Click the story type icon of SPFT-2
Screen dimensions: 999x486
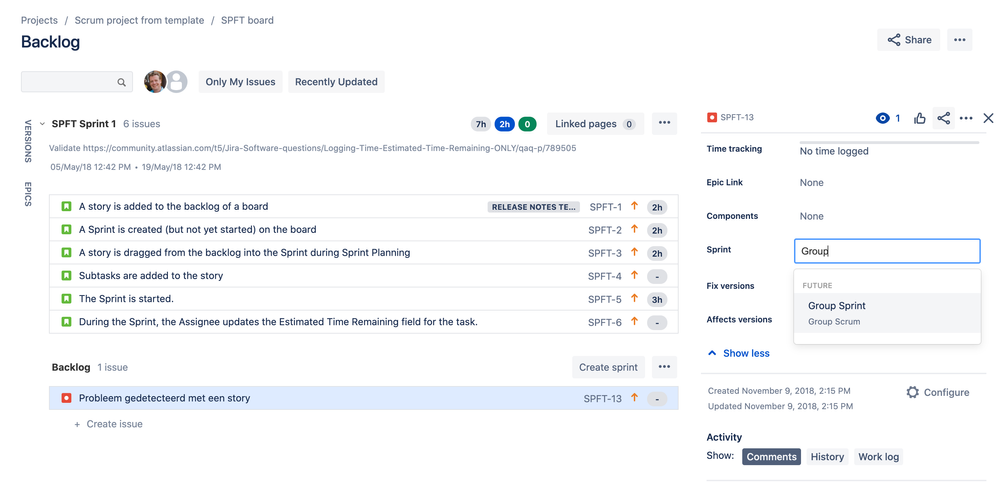(66, 229)
